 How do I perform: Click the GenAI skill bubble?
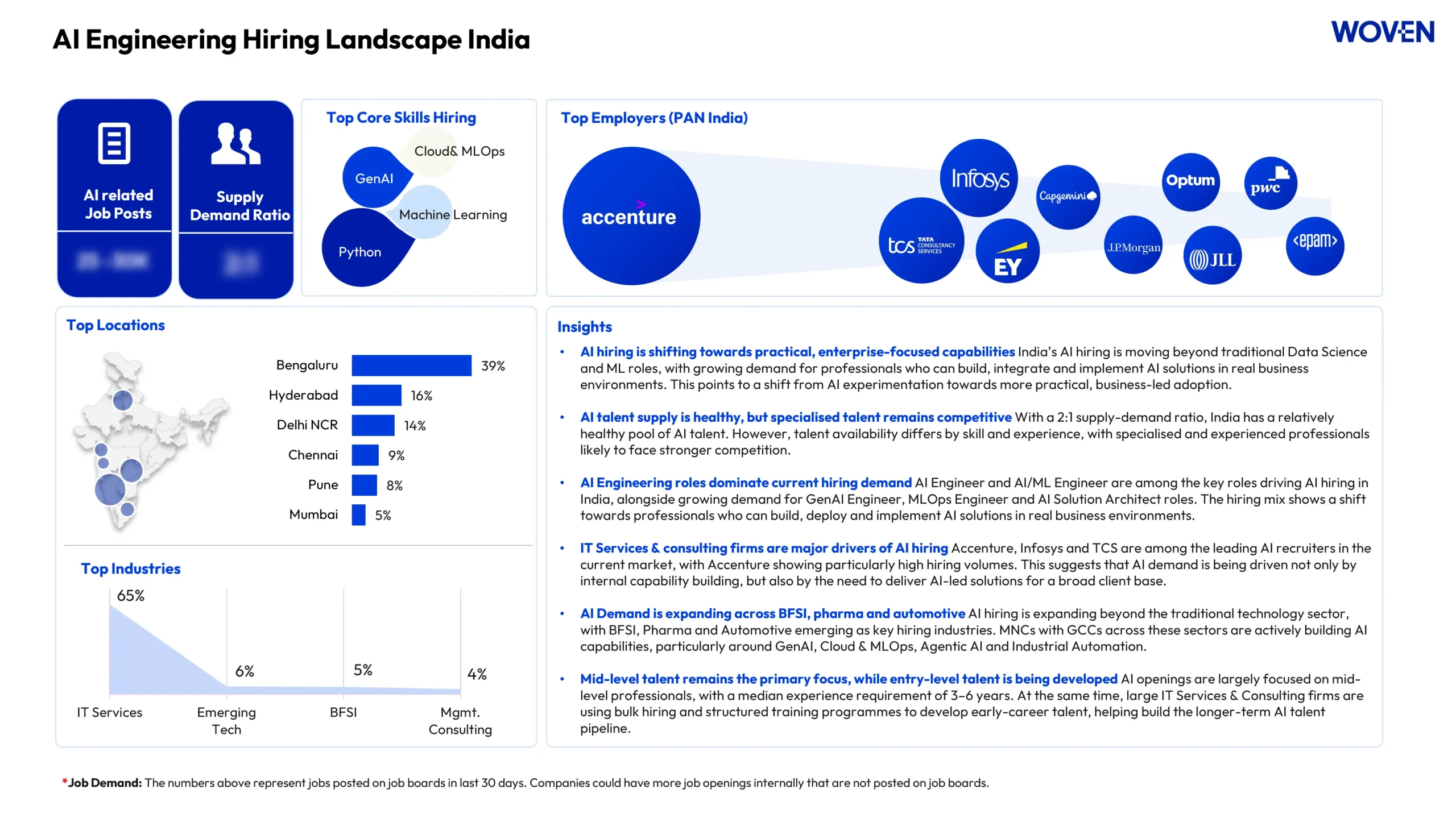pyautogui.click(x=375, y=177)
